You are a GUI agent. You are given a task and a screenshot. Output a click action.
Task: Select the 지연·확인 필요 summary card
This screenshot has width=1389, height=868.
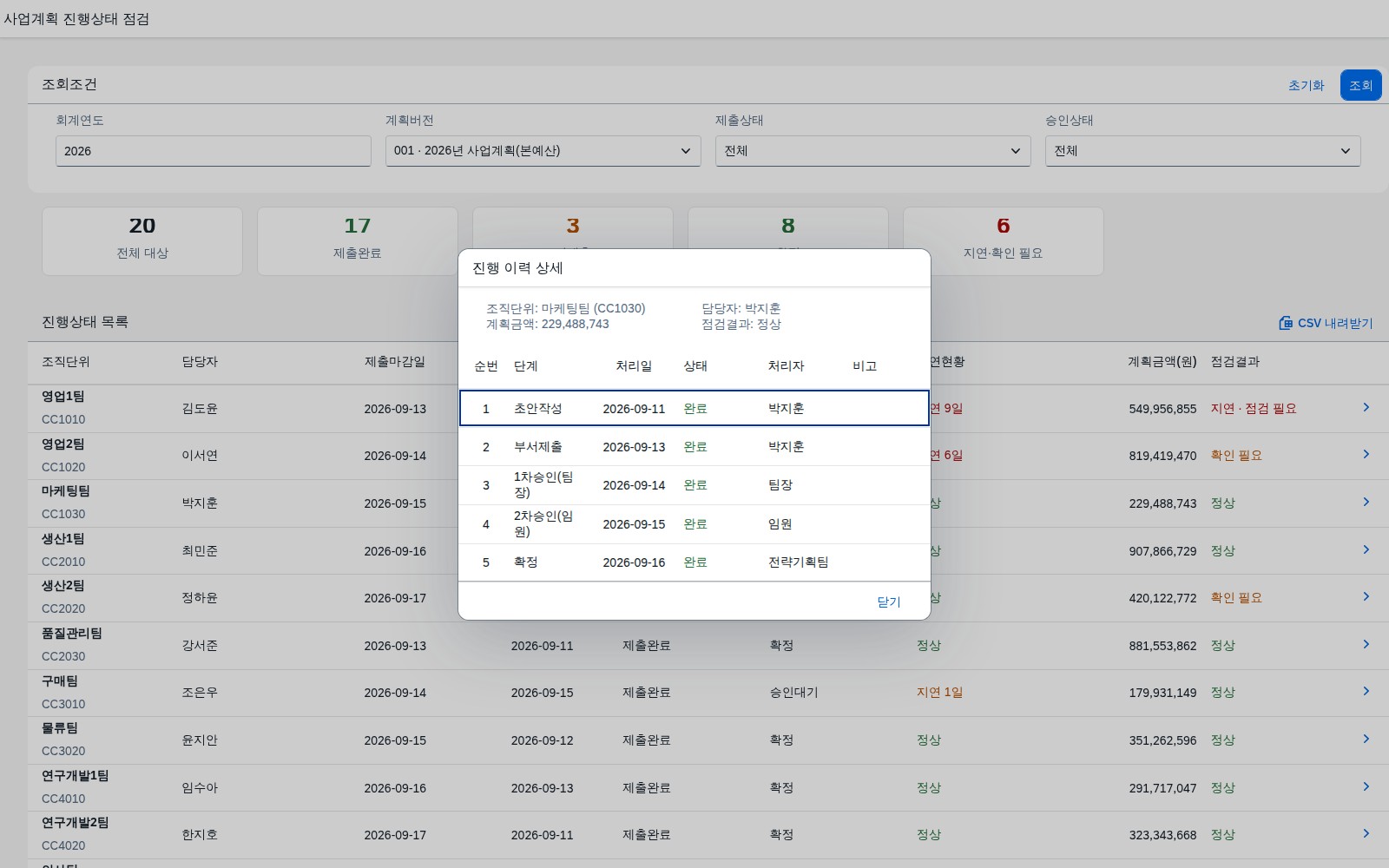[x=1004, y=241]
